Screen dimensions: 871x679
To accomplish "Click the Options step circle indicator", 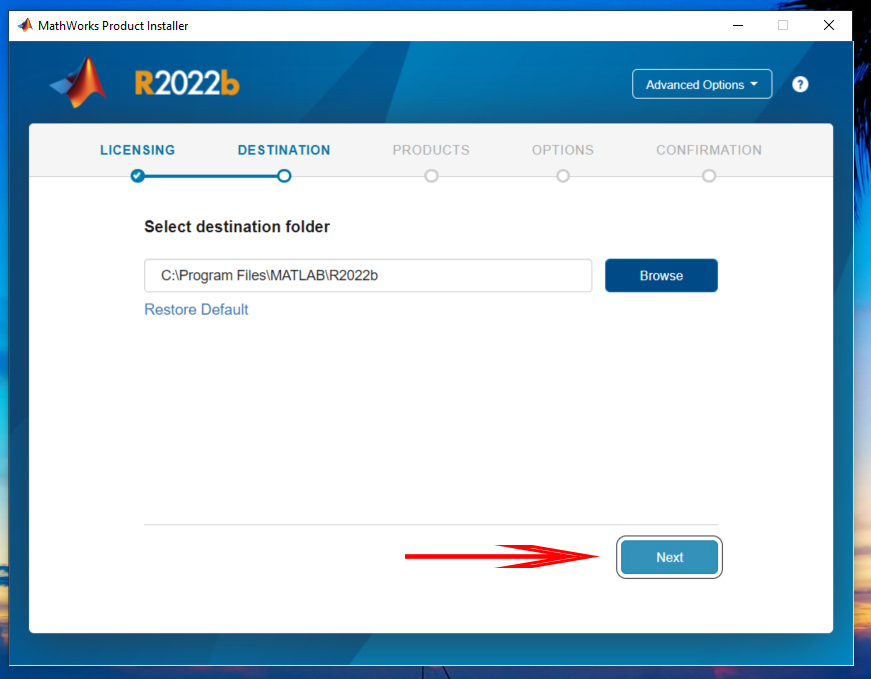I will pyautogui.click(x=563, y=176).
